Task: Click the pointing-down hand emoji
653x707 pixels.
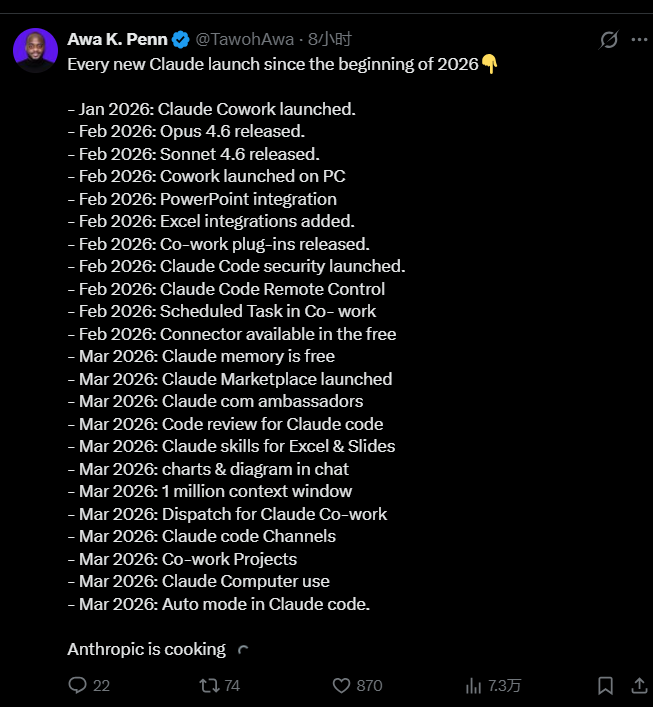Action: coord(489,64)
